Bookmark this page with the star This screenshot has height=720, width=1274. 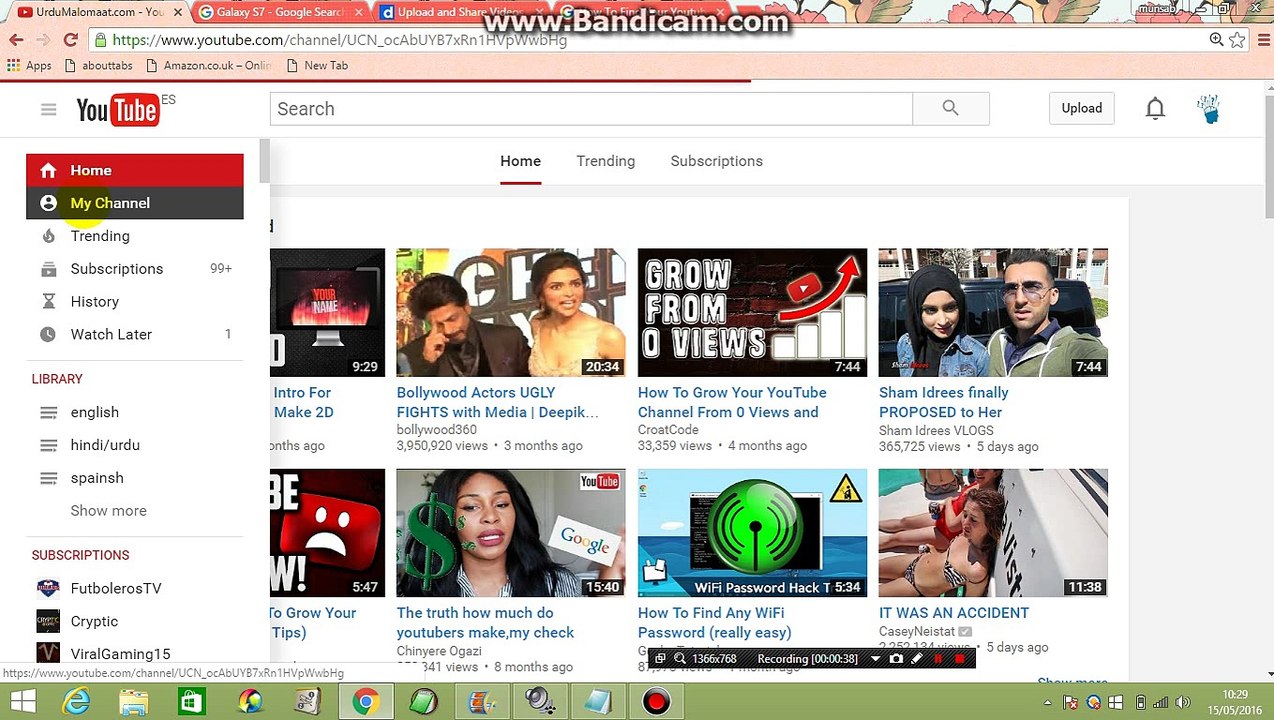pos(1238,40)
